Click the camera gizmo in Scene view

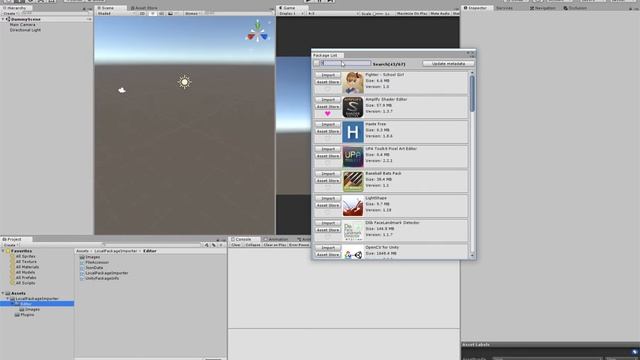tap(122, 90)
